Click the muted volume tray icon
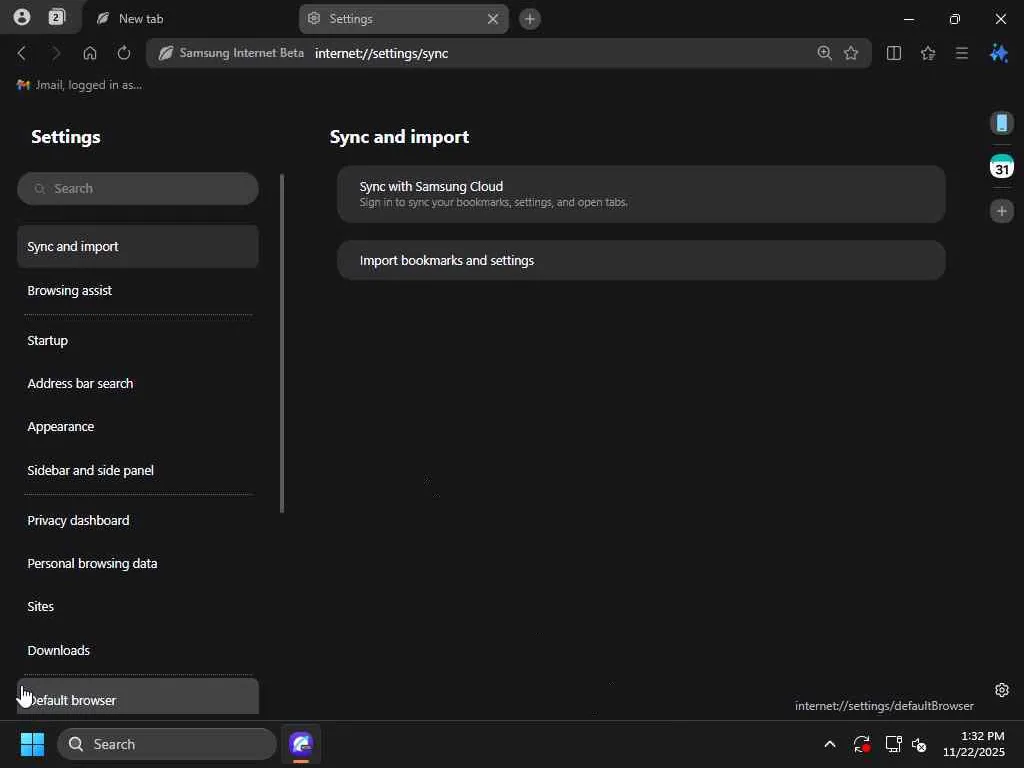Screen dimensions: 1024x768 pyautogui.click(x=919, y=744)
